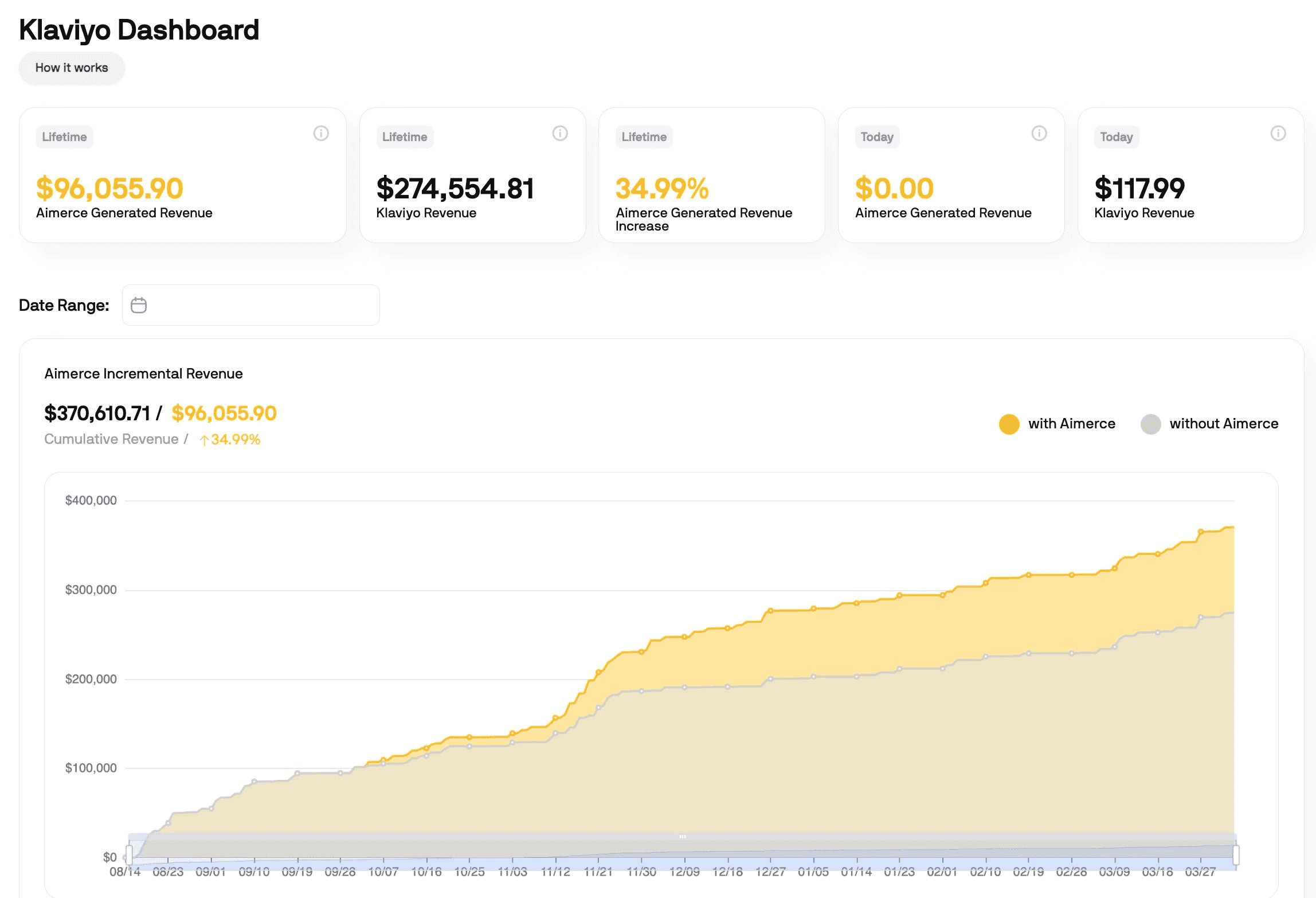Open the Date Range picker input
This screenshot has width=1316, height=898.
tap(251, 305)
